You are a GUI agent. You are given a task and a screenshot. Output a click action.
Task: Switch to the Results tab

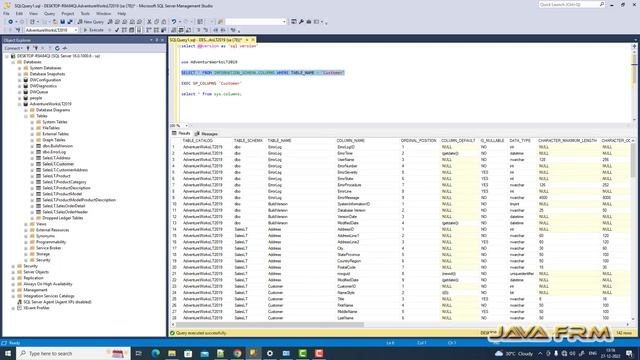pyautogui.click(x=181, y=133)
